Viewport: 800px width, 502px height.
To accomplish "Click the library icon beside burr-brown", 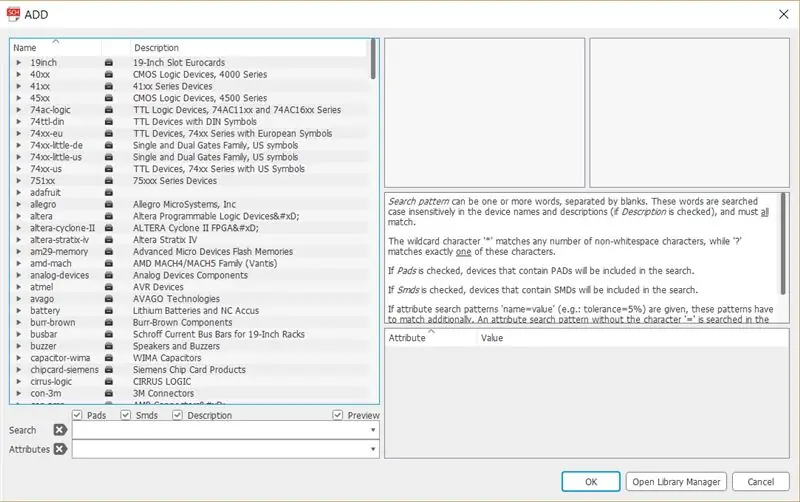I will [x=109, y=322].
